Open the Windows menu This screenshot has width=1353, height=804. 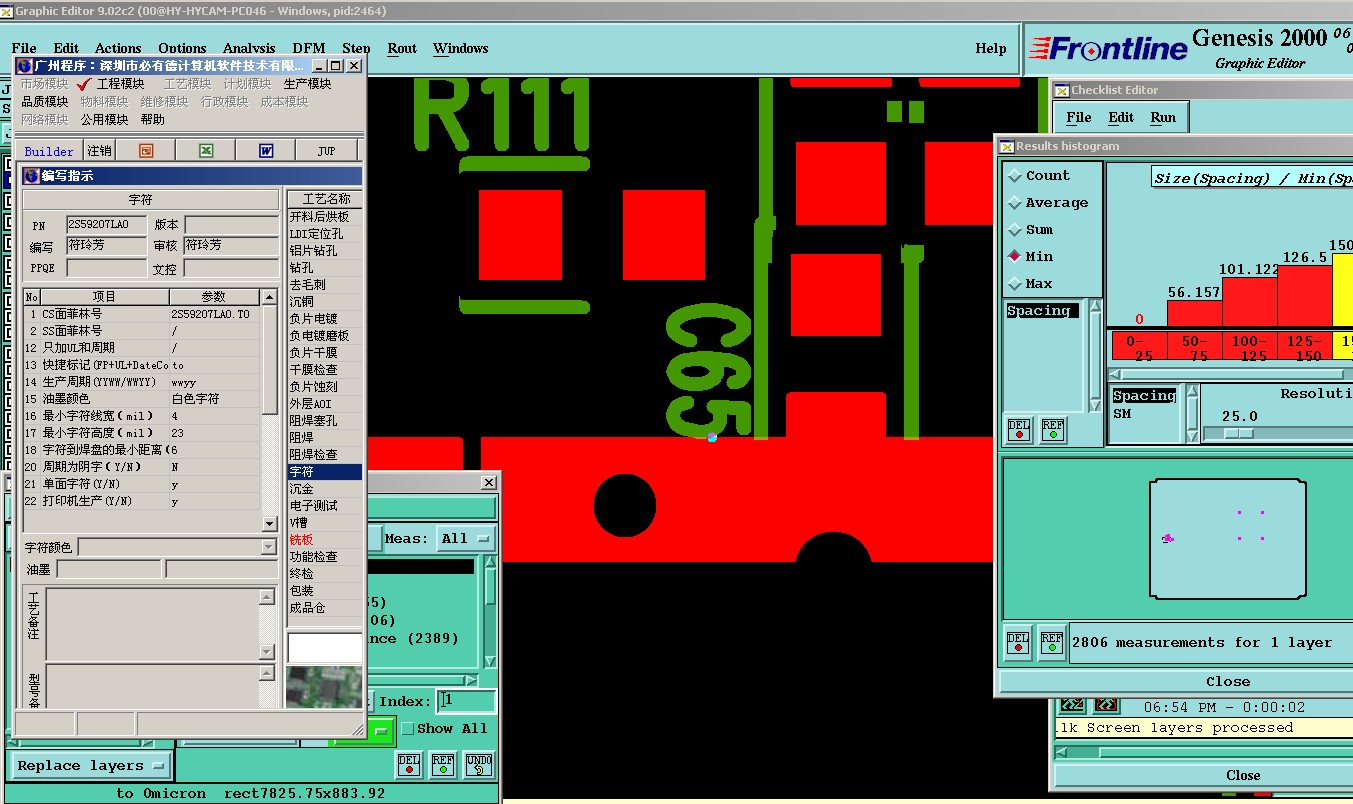pos(461,48)
